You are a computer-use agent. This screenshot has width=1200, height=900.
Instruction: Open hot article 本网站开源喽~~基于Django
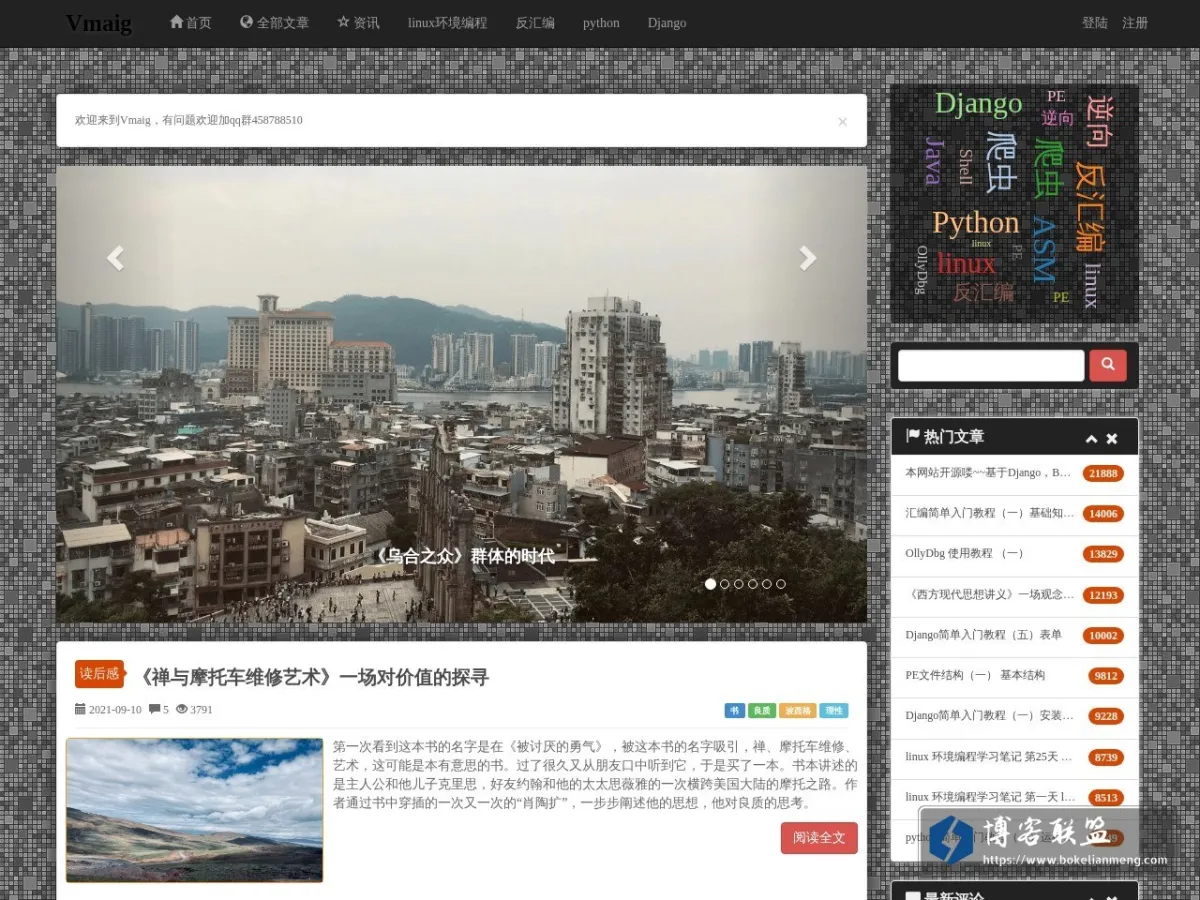click(x=988, y=473)
